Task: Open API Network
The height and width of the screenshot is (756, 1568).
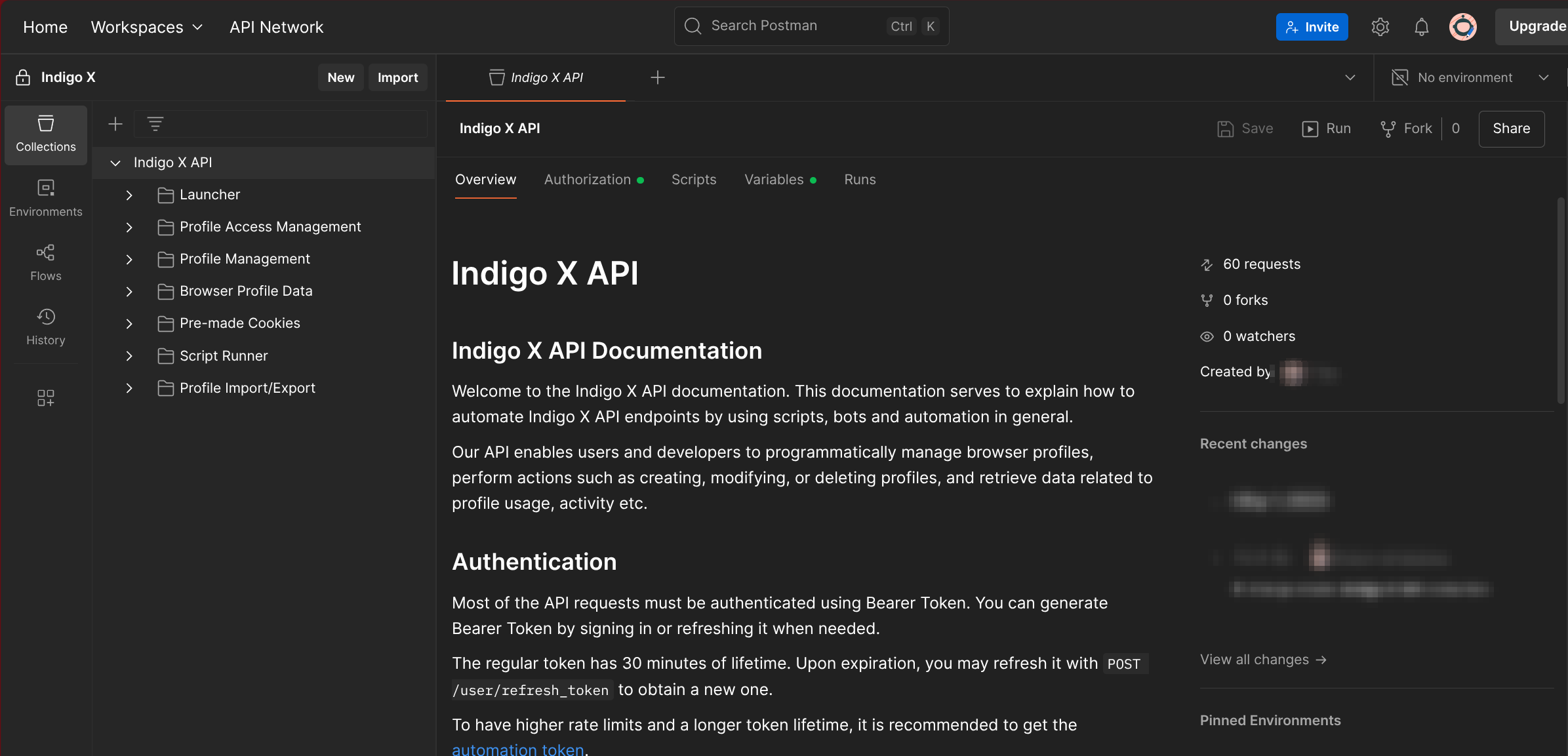Action: tap(276, 27)
